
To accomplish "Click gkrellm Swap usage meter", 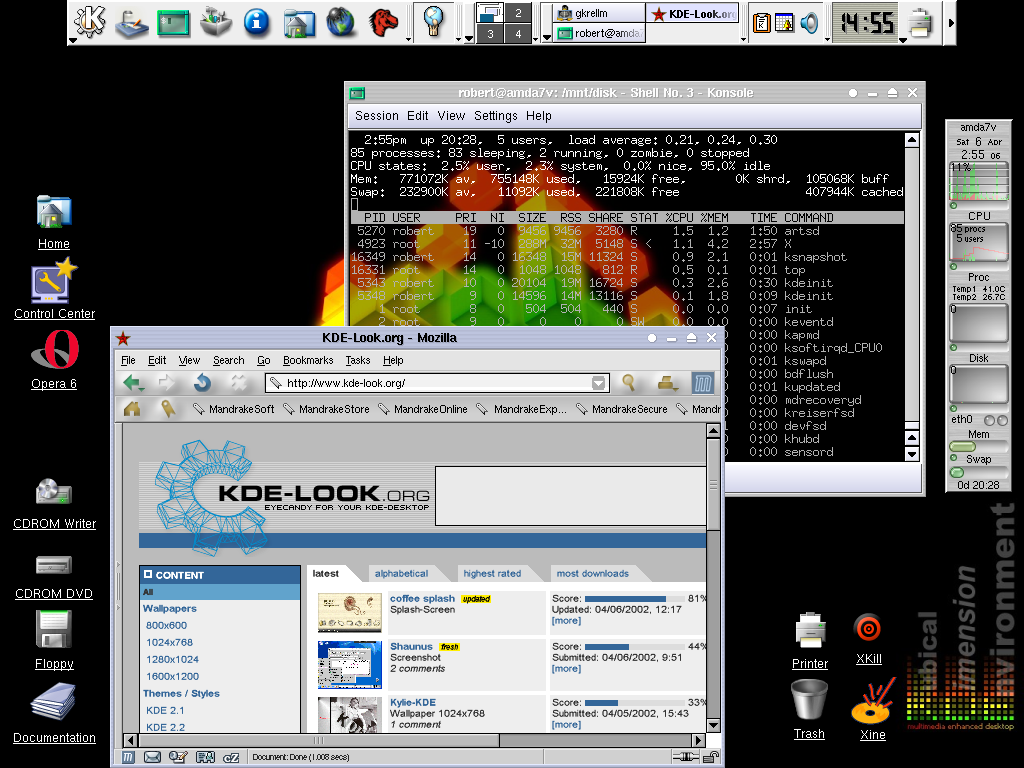I will 978,472.
